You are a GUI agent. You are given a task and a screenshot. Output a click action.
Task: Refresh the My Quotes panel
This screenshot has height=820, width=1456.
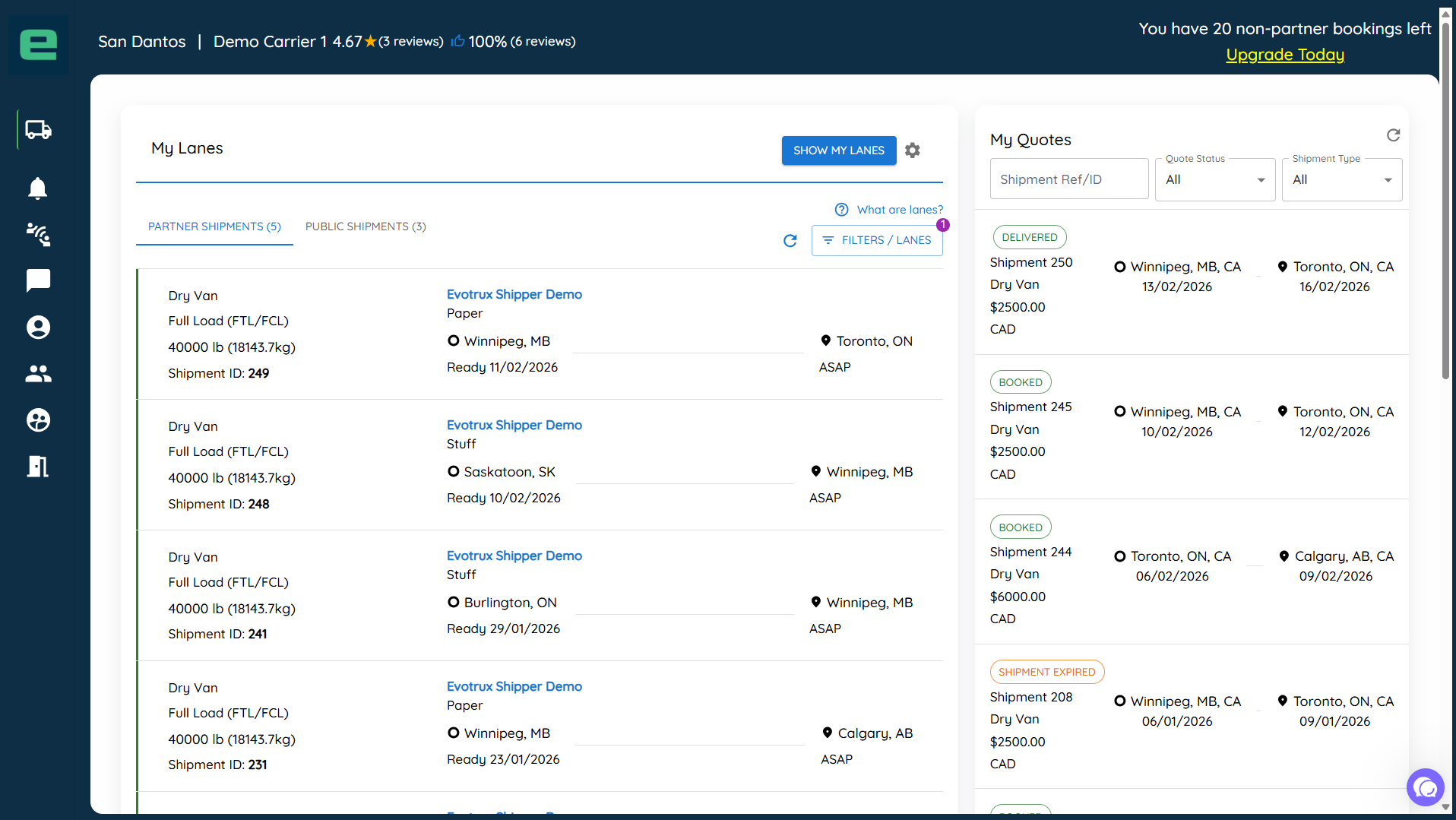coord(1393,135)
